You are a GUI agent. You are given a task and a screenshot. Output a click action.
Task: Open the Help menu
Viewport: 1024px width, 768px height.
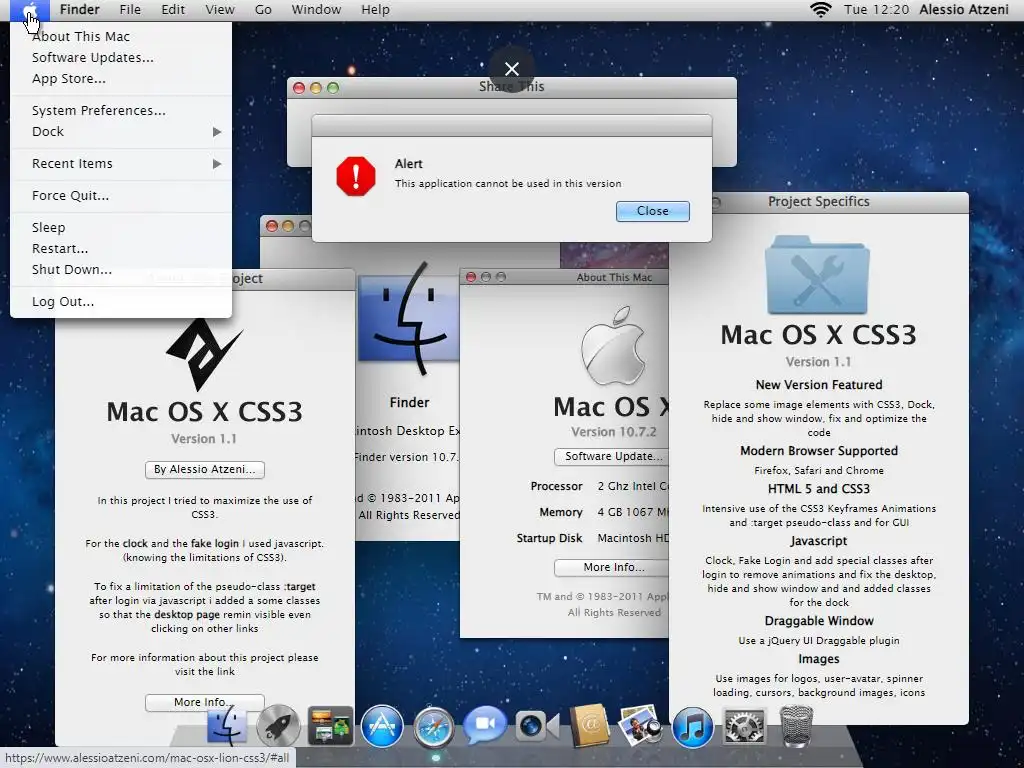click(376, 10)
